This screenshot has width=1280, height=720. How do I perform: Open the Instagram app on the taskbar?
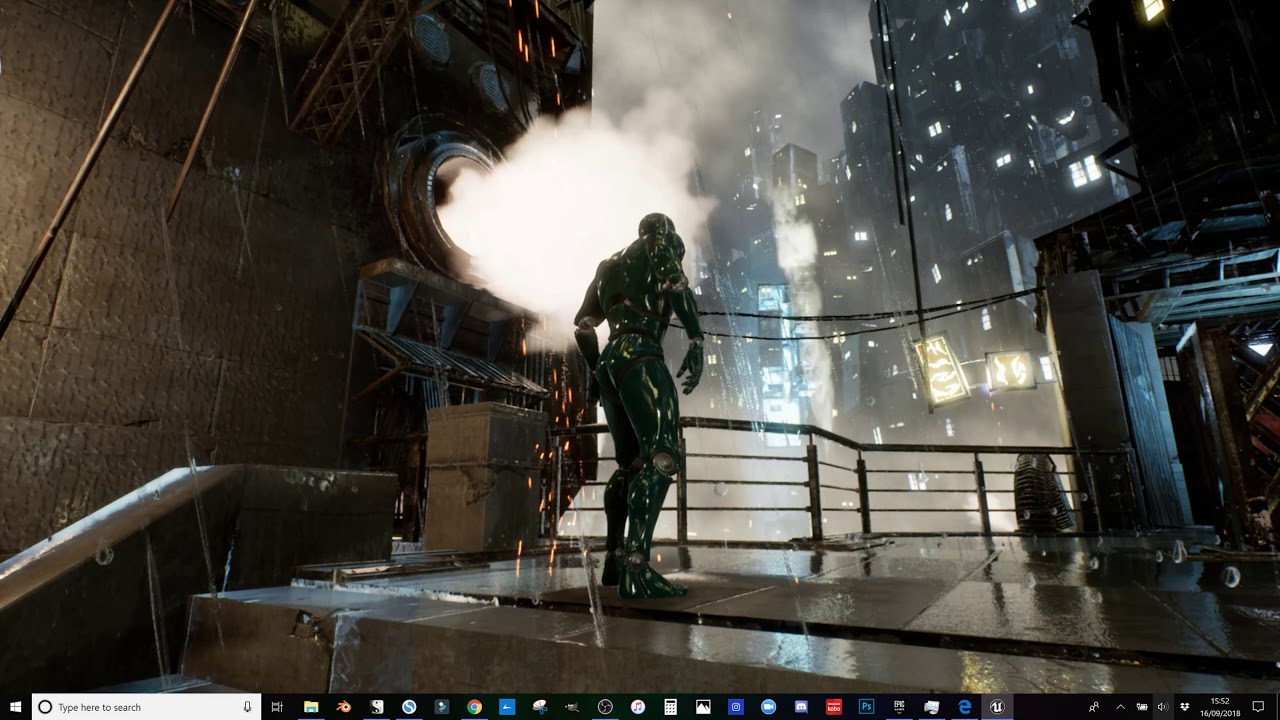(736, 707)
